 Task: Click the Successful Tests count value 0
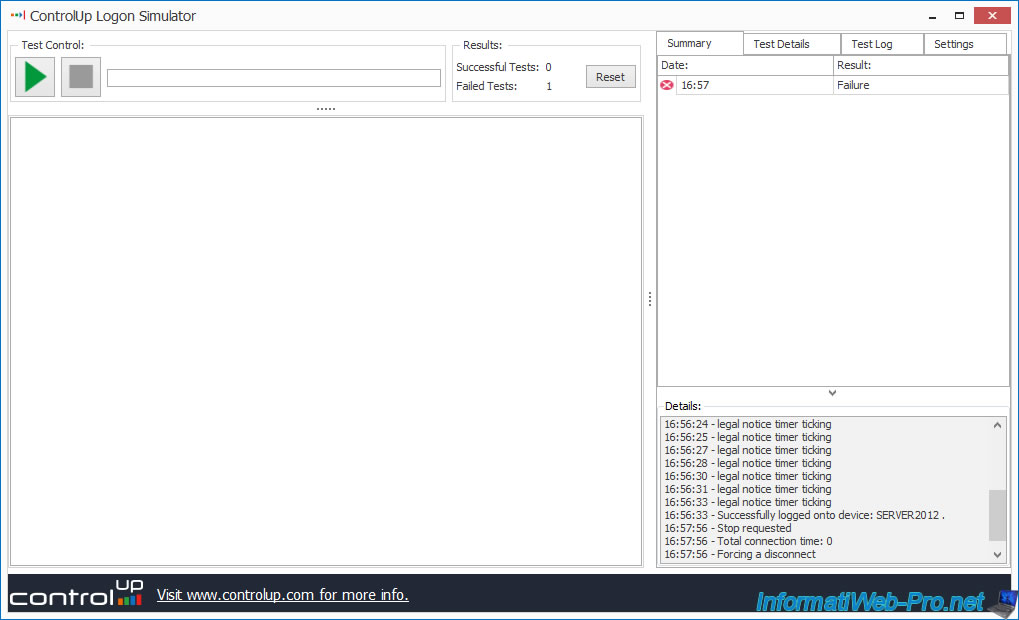click(x=548, y=67)
